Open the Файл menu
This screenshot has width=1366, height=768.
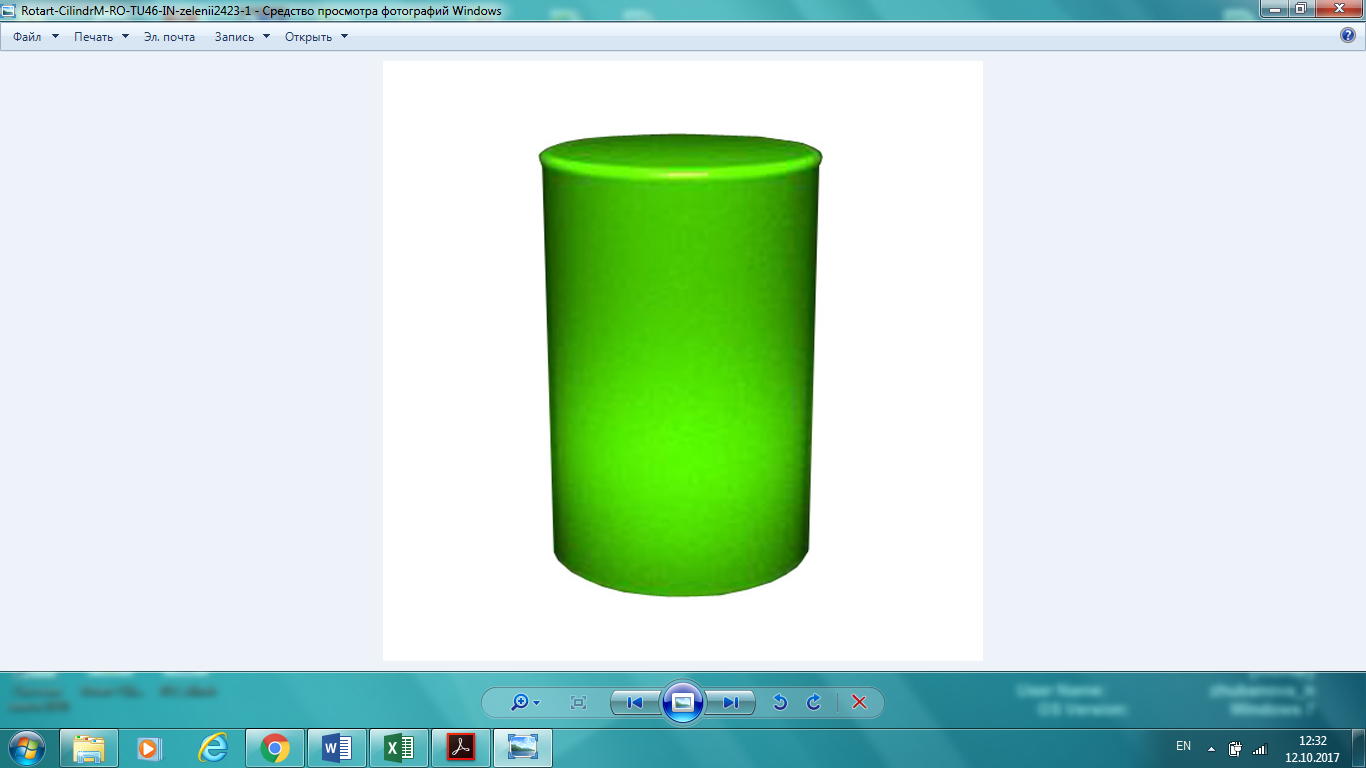36,37
